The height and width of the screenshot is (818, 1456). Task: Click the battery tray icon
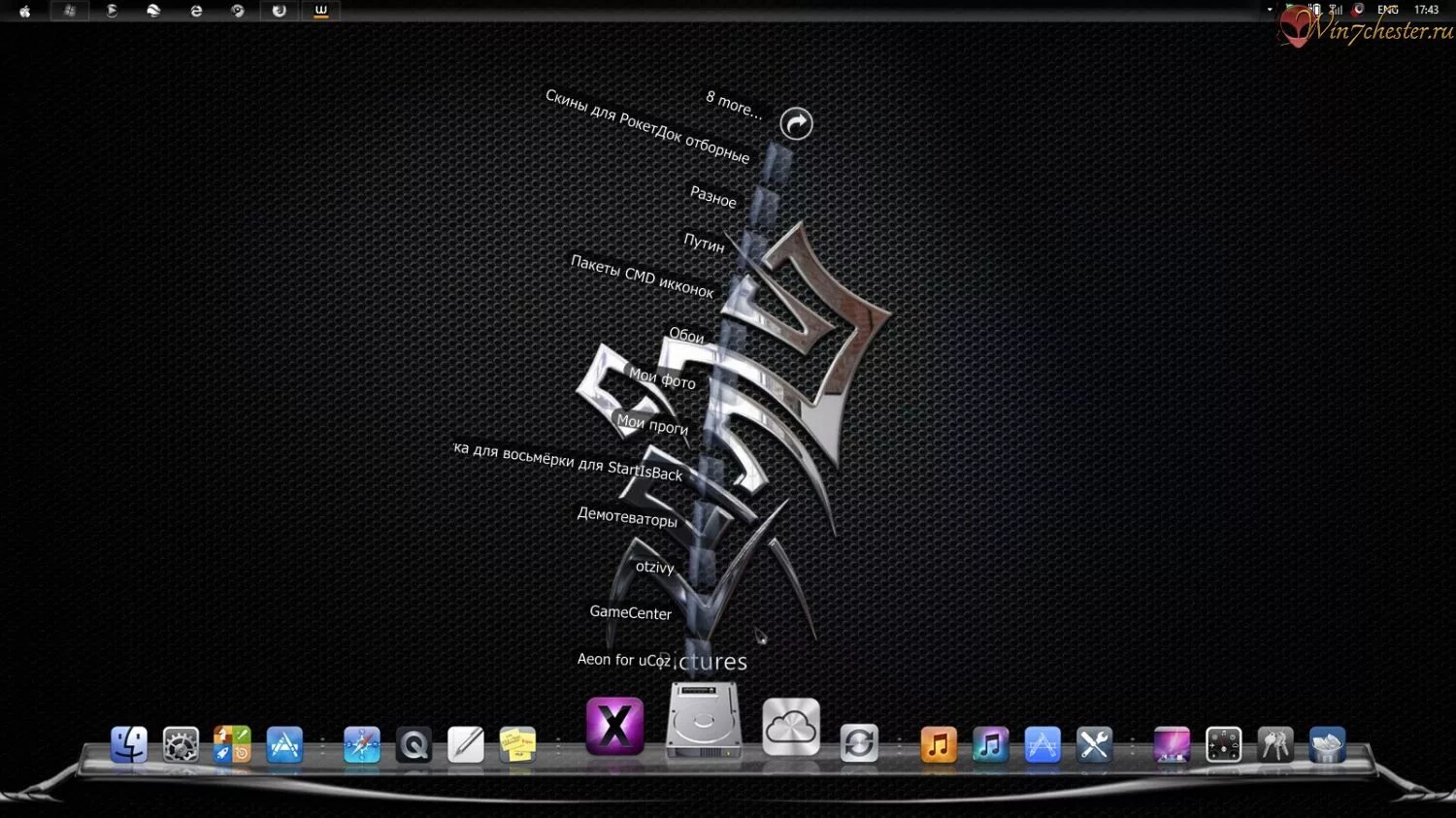pyautogui.click(x=1315, y=10)
